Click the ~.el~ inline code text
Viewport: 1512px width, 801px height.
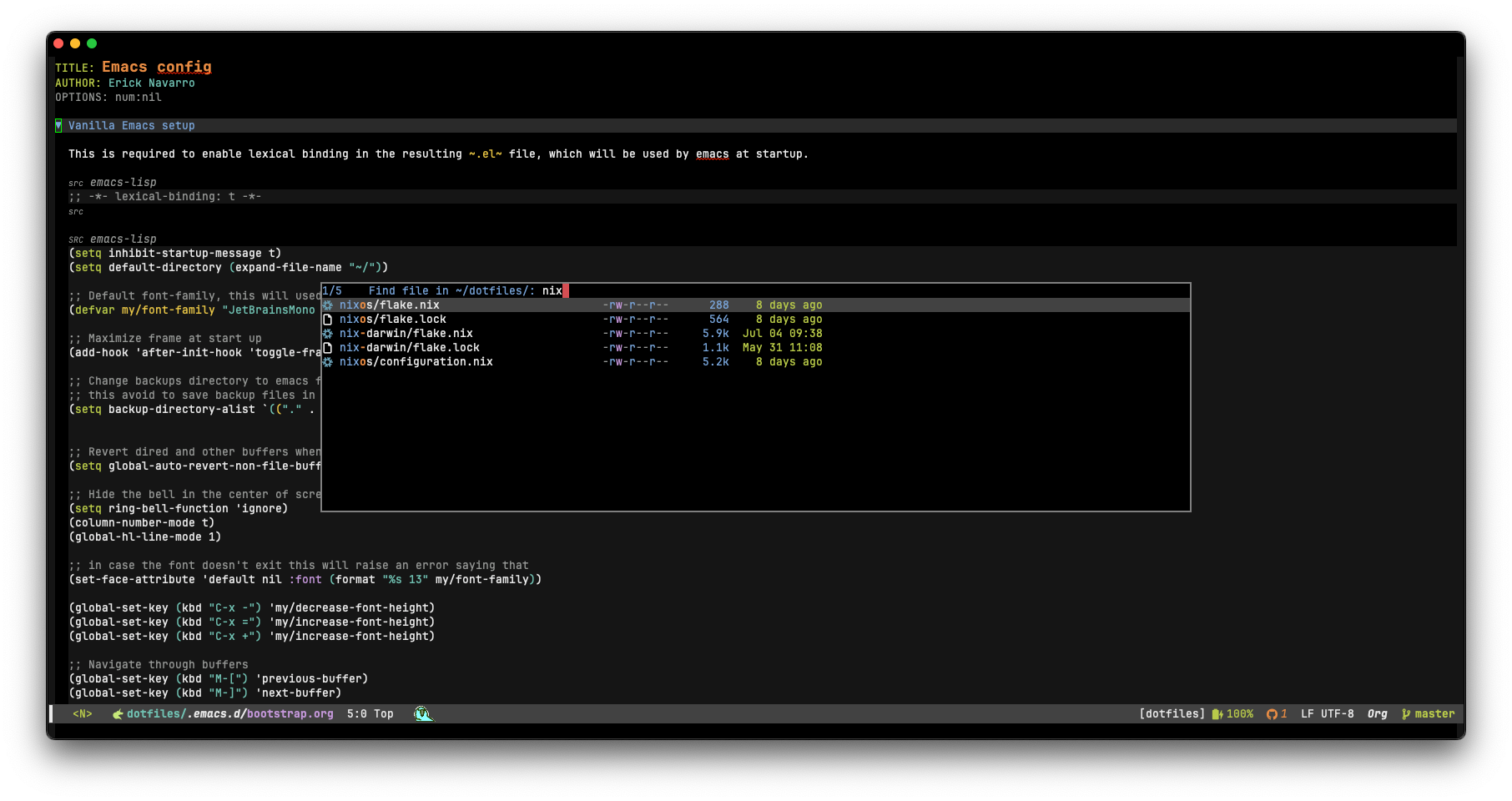tap(486, 154)
